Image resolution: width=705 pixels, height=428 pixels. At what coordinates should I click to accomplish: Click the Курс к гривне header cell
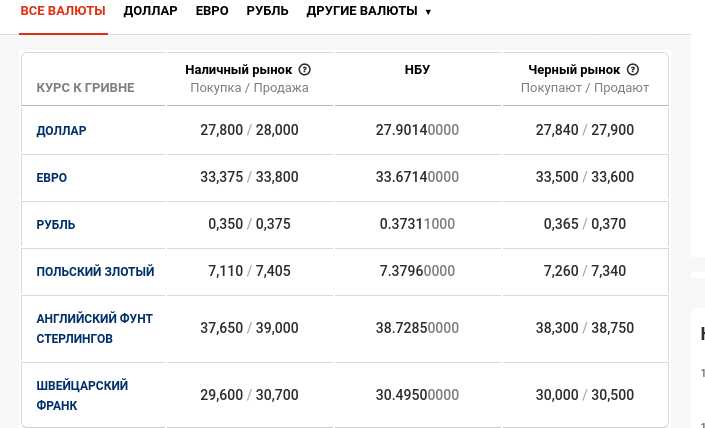(x=85, y=88)
